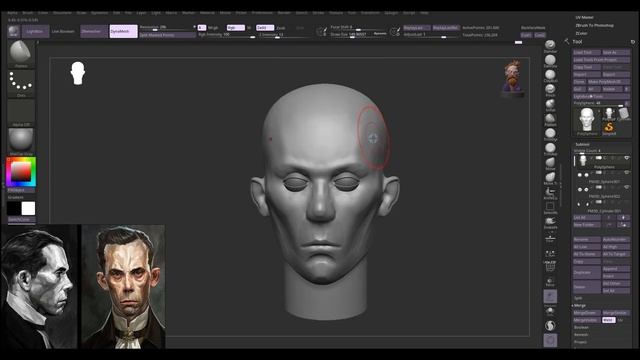
Task: Click the sphere icon left of LightBox
Action: [13, 31]
